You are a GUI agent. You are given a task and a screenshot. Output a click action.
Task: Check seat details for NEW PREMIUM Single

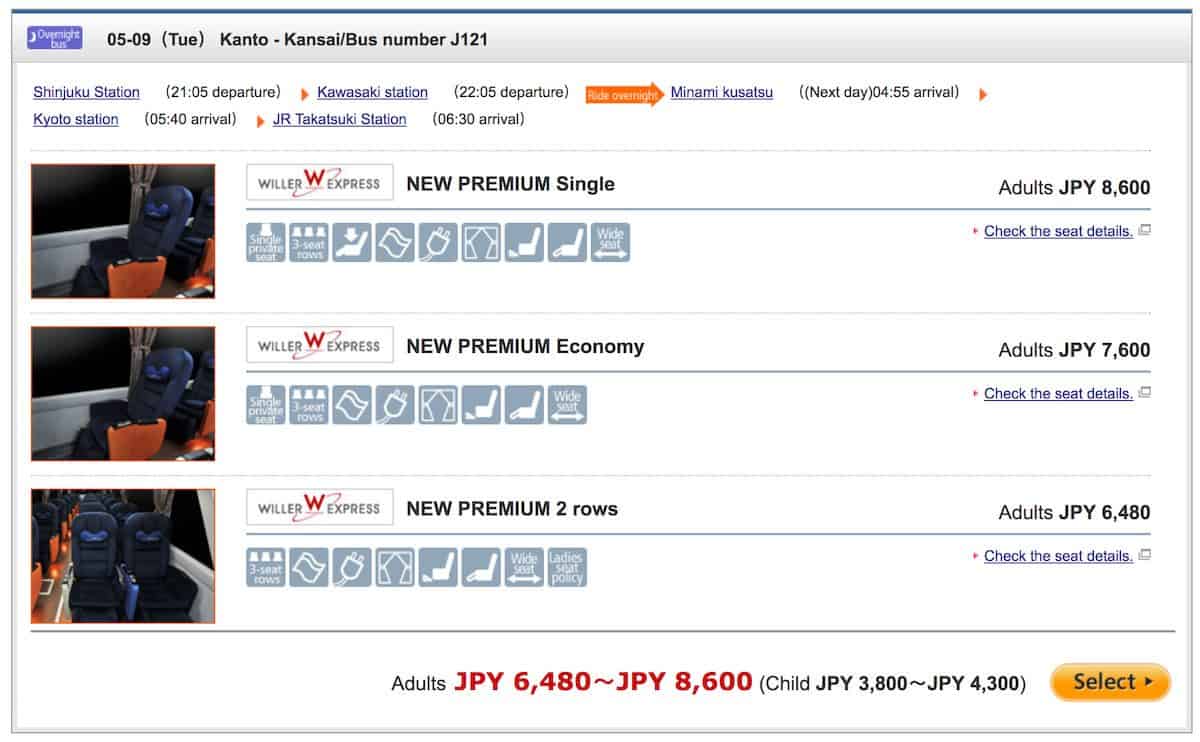coord(1058,231)
